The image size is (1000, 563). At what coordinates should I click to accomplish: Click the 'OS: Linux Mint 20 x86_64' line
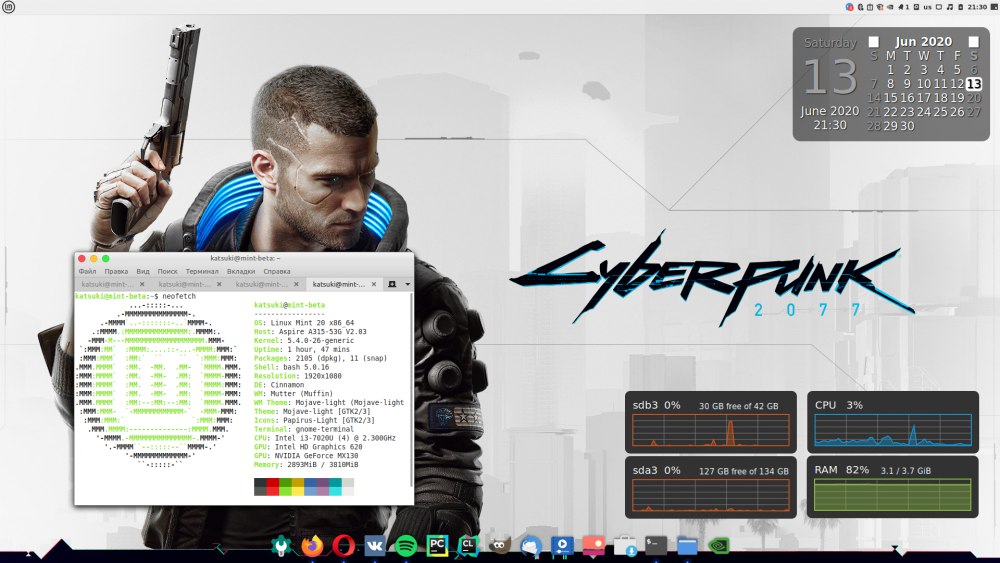pos(304,323)
